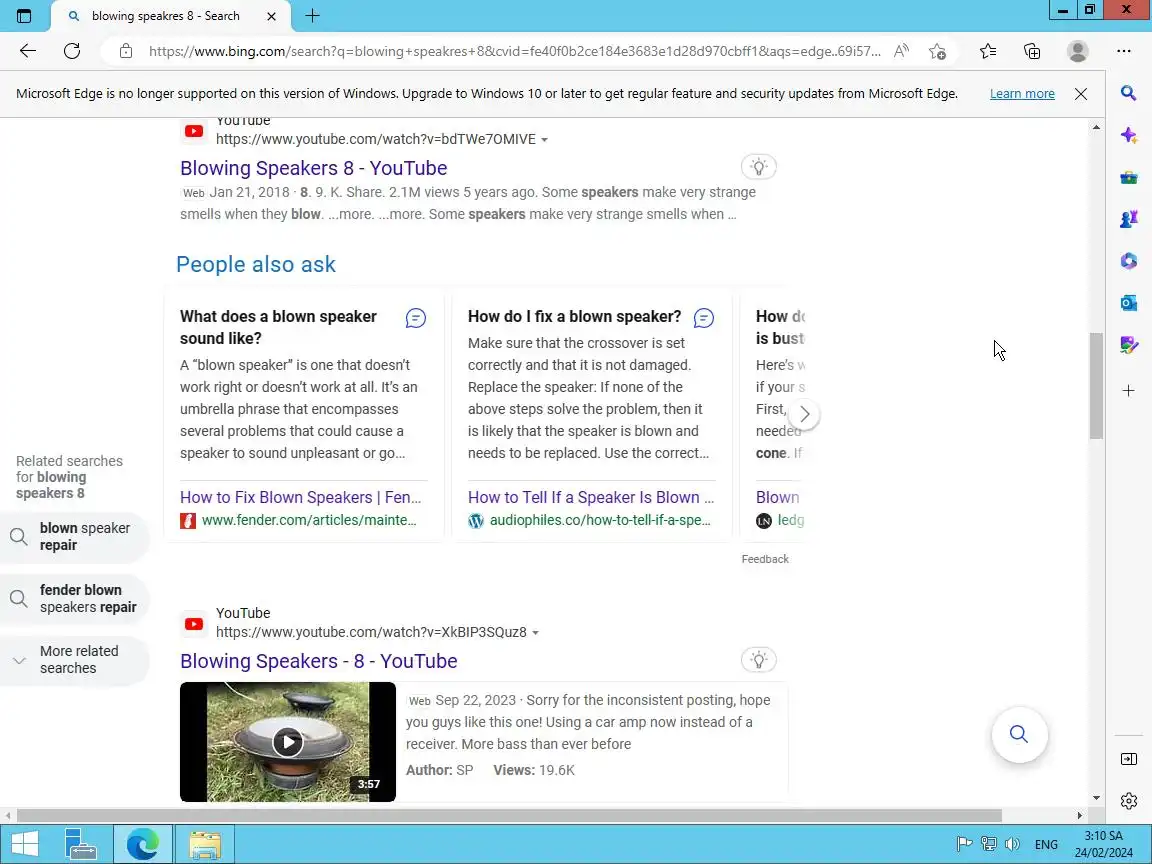Viewport: 1152px width, 864px height.
Task: Open the network icon in system tray
Action: (x=989, y=844)
